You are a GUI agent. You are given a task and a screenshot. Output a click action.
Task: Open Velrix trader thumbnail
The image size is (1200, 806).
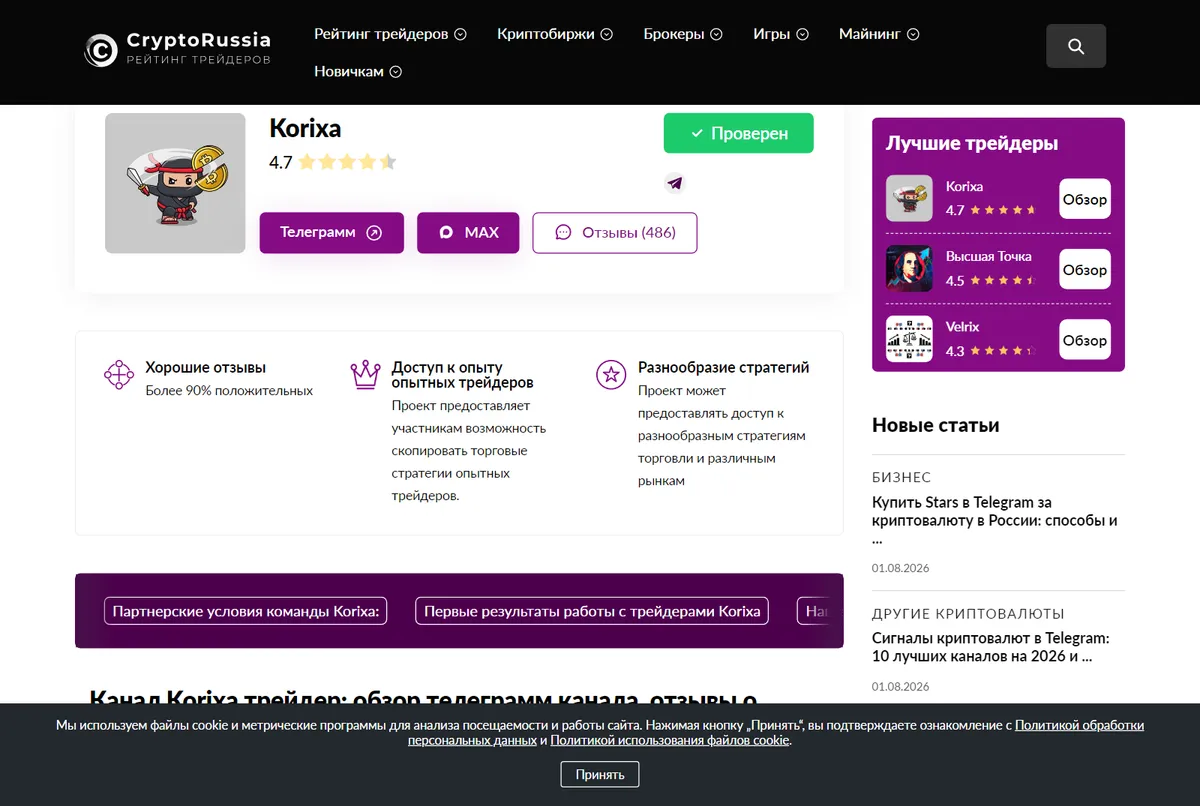pos(909,339)
